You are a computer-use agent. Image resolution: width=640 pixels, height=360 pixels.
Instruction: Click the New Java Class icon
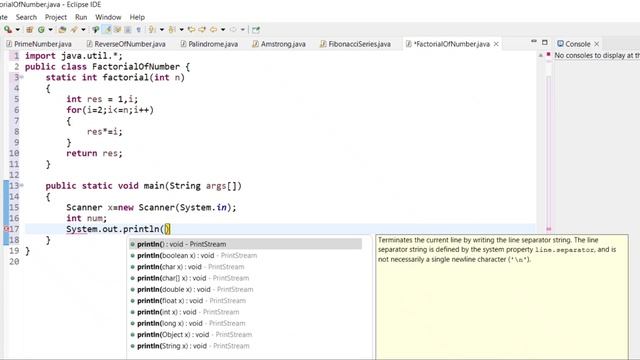coord(41,29)
